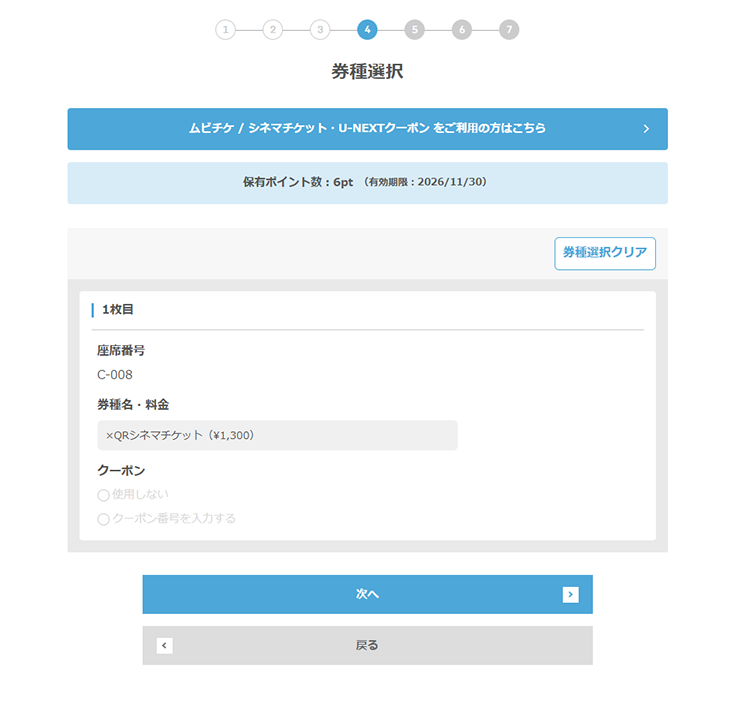Select the 使用しない coupon radio button
The width and height of the screenshot is (749, 707).
(x=103, y=495)
